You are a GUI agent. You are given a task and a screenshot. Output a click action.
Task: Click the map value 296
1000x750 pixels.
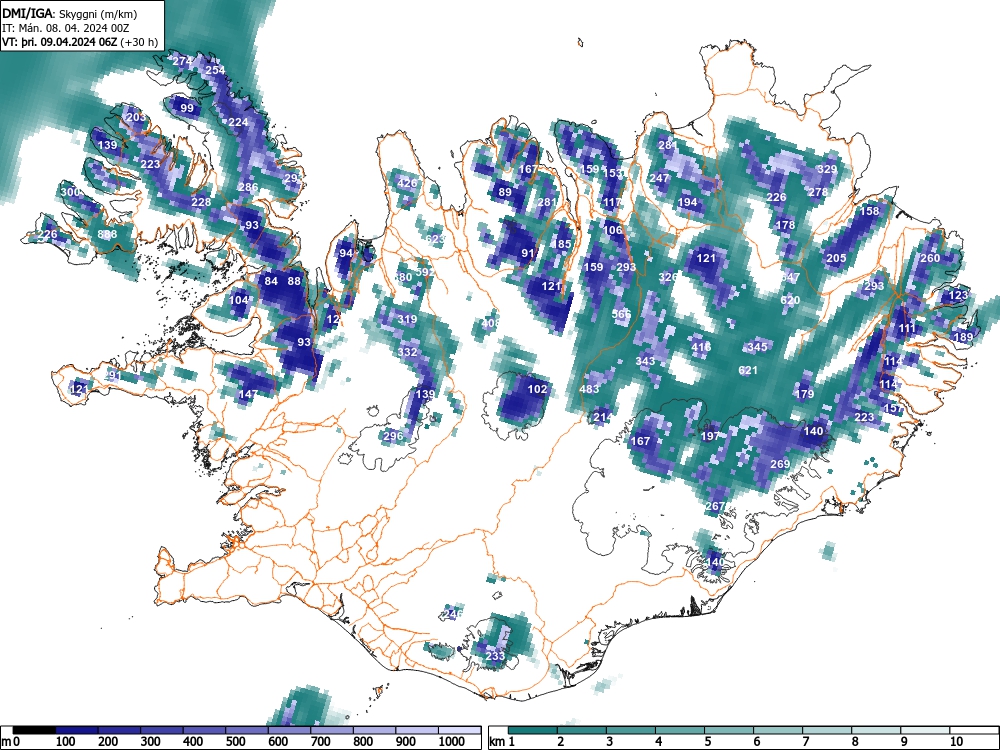(393, 436)
